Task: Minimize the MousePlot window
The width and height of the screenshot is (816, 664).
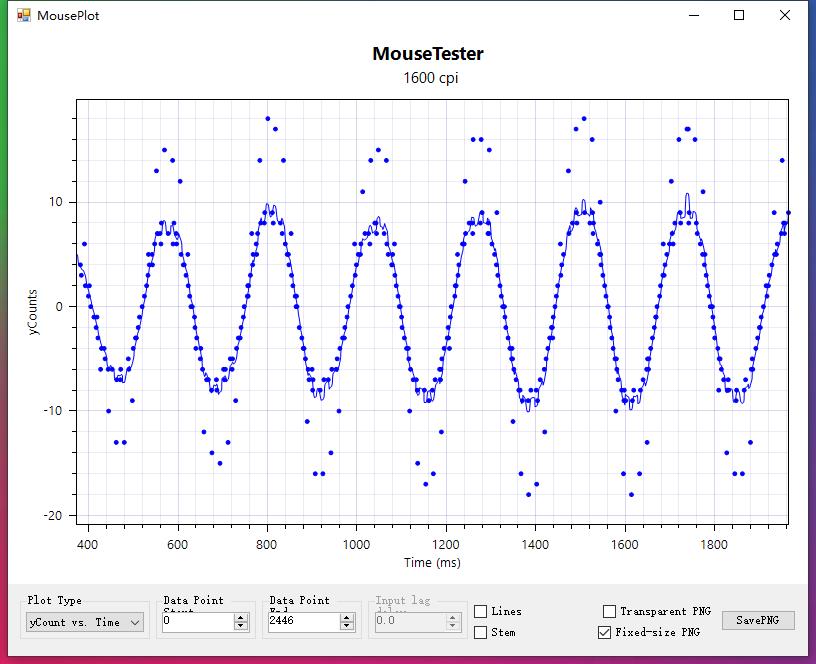Action: [x=693, y=15]
